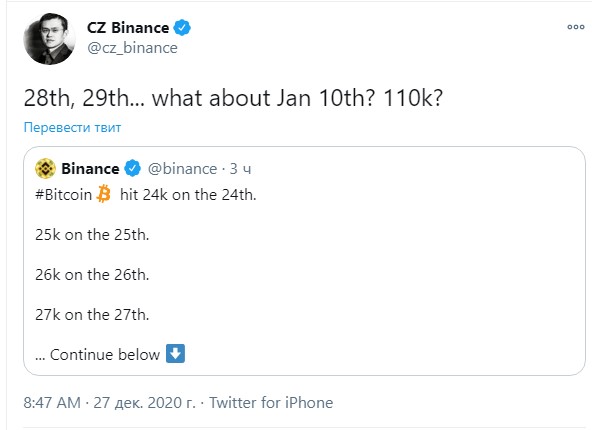Click the 'Twitter for iPhone' source link

click(x=271, y=402)
